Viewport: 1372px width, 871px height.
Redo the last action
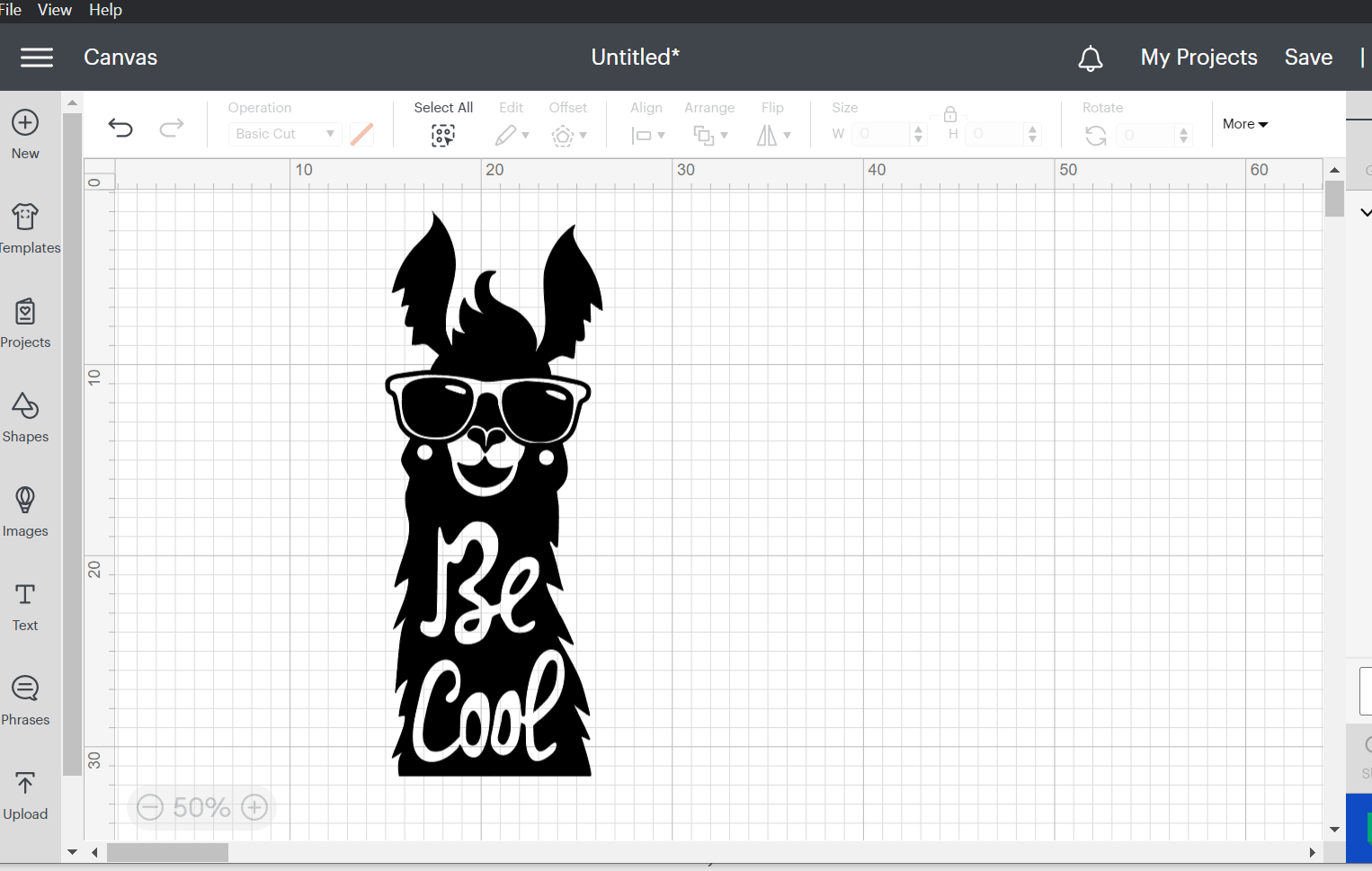pyautogui.click(x=172, y=128)
